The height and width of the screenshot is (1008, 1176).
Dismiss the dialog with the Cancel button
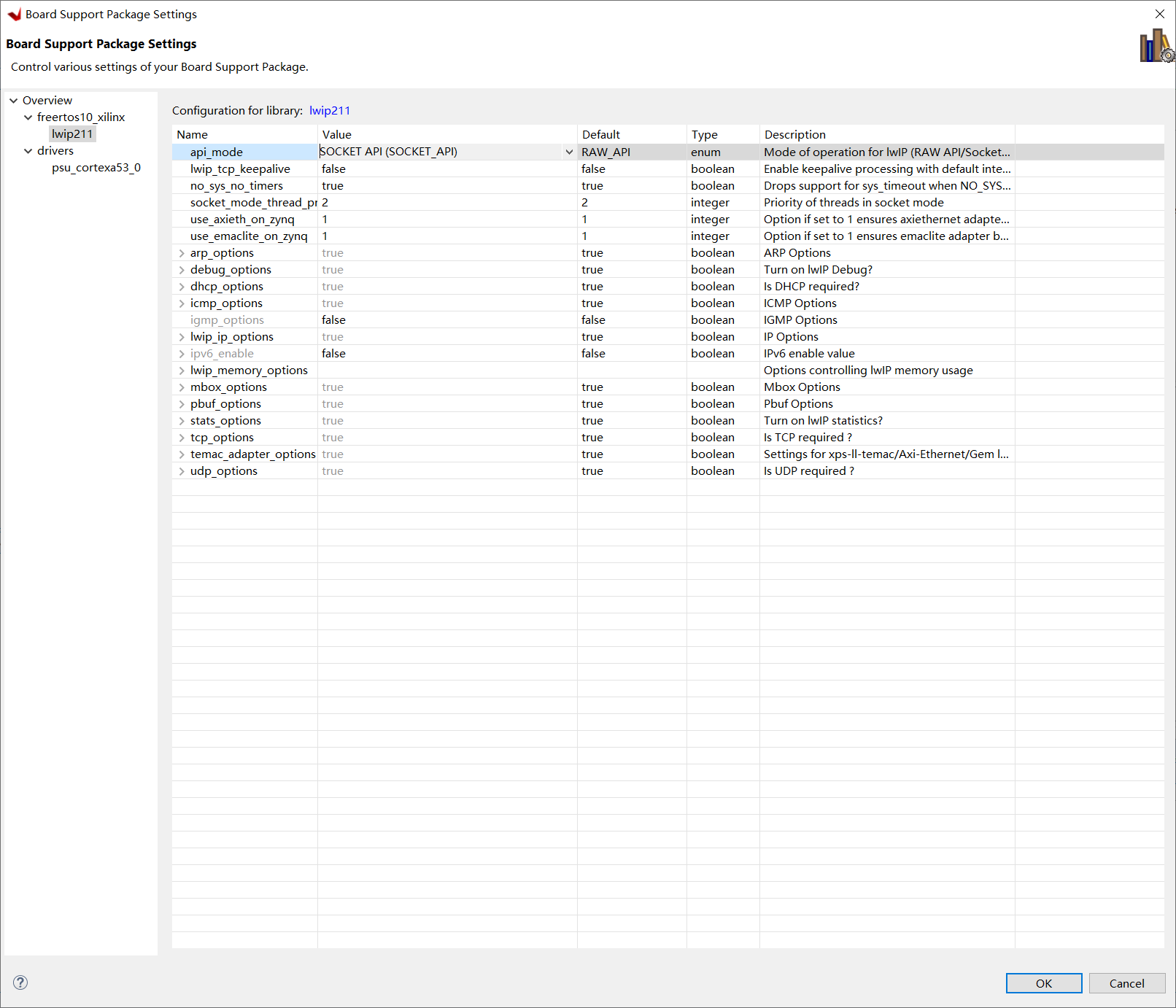(1126, 983)
